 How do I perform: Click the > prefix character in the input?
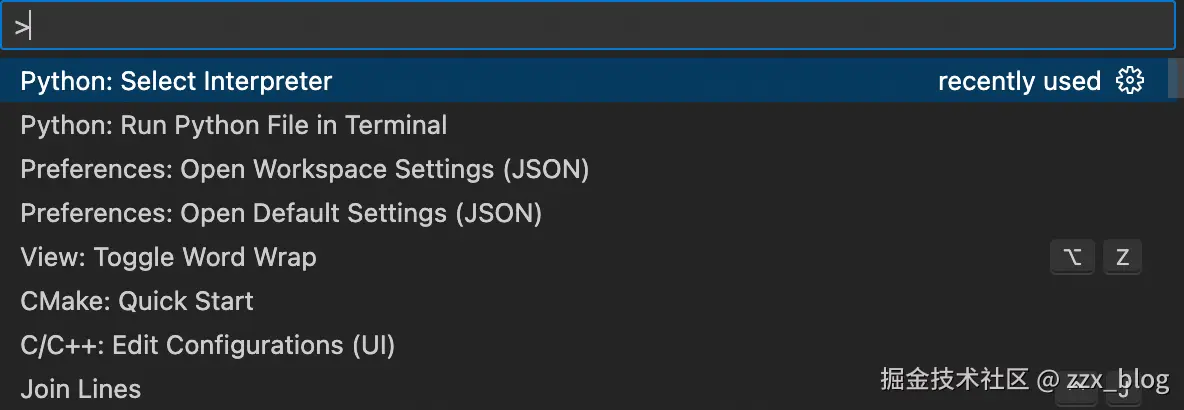[21, 26]
